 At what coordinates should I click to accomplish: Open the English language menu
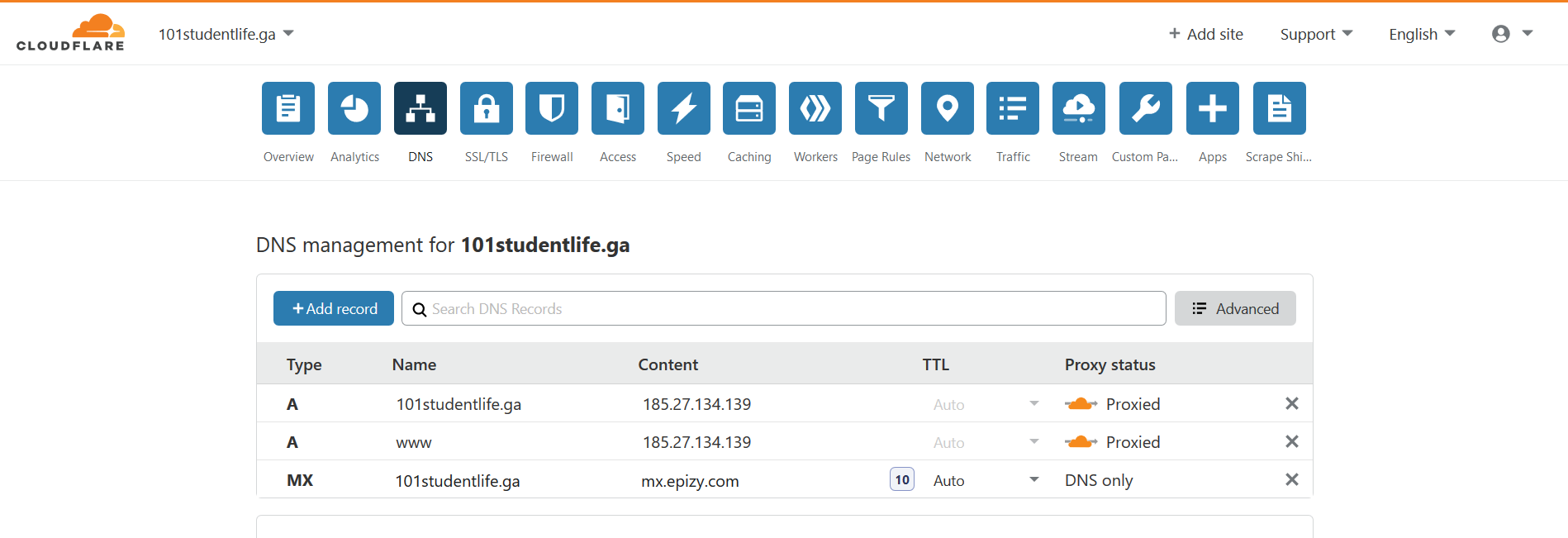tap(1421, 34)
